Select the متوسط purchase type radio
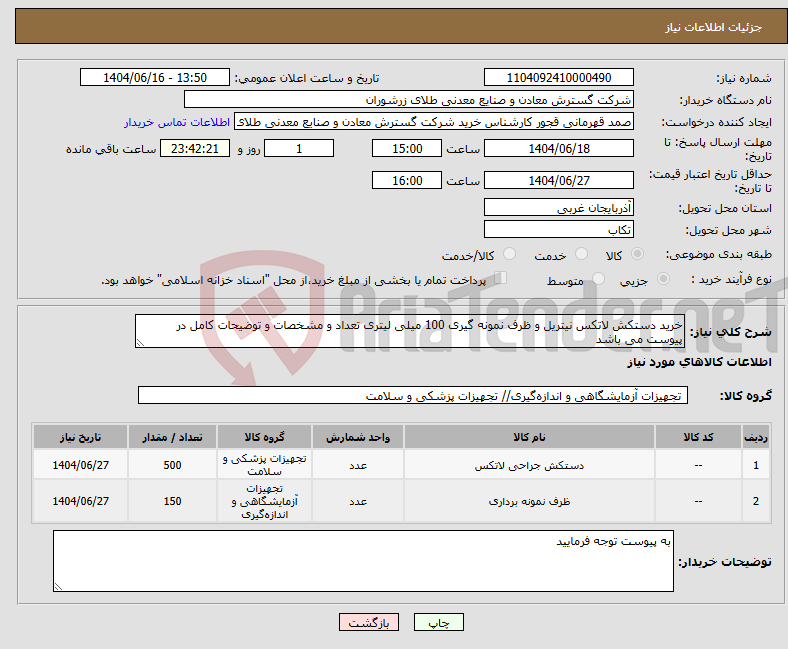The height and width of the screenshot is (649, 788). click(x=598, y=279)
